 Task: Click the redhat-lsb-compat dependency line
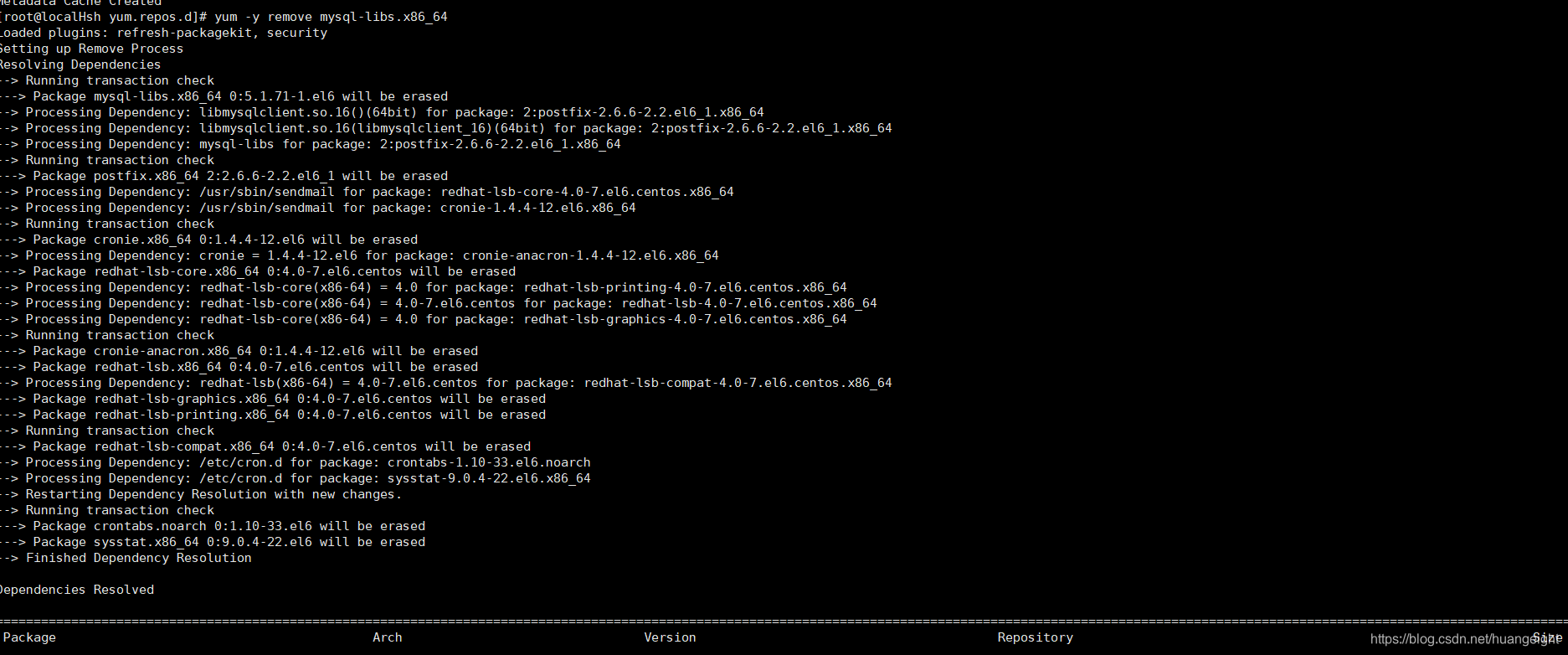tap(446, 383)
